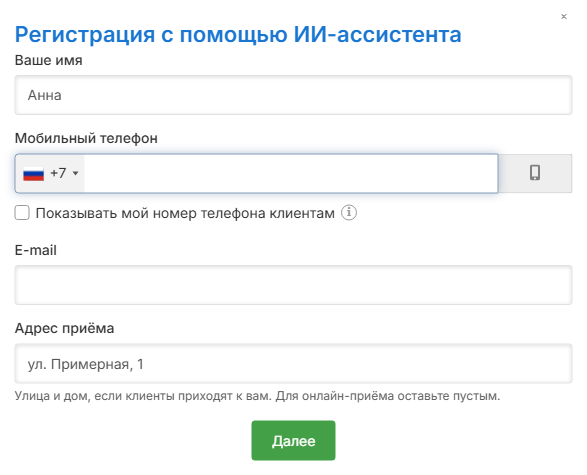Viewport: 587px width, 475px height.
Task: Click the green Далее button
Action: [x=293, y=440]
